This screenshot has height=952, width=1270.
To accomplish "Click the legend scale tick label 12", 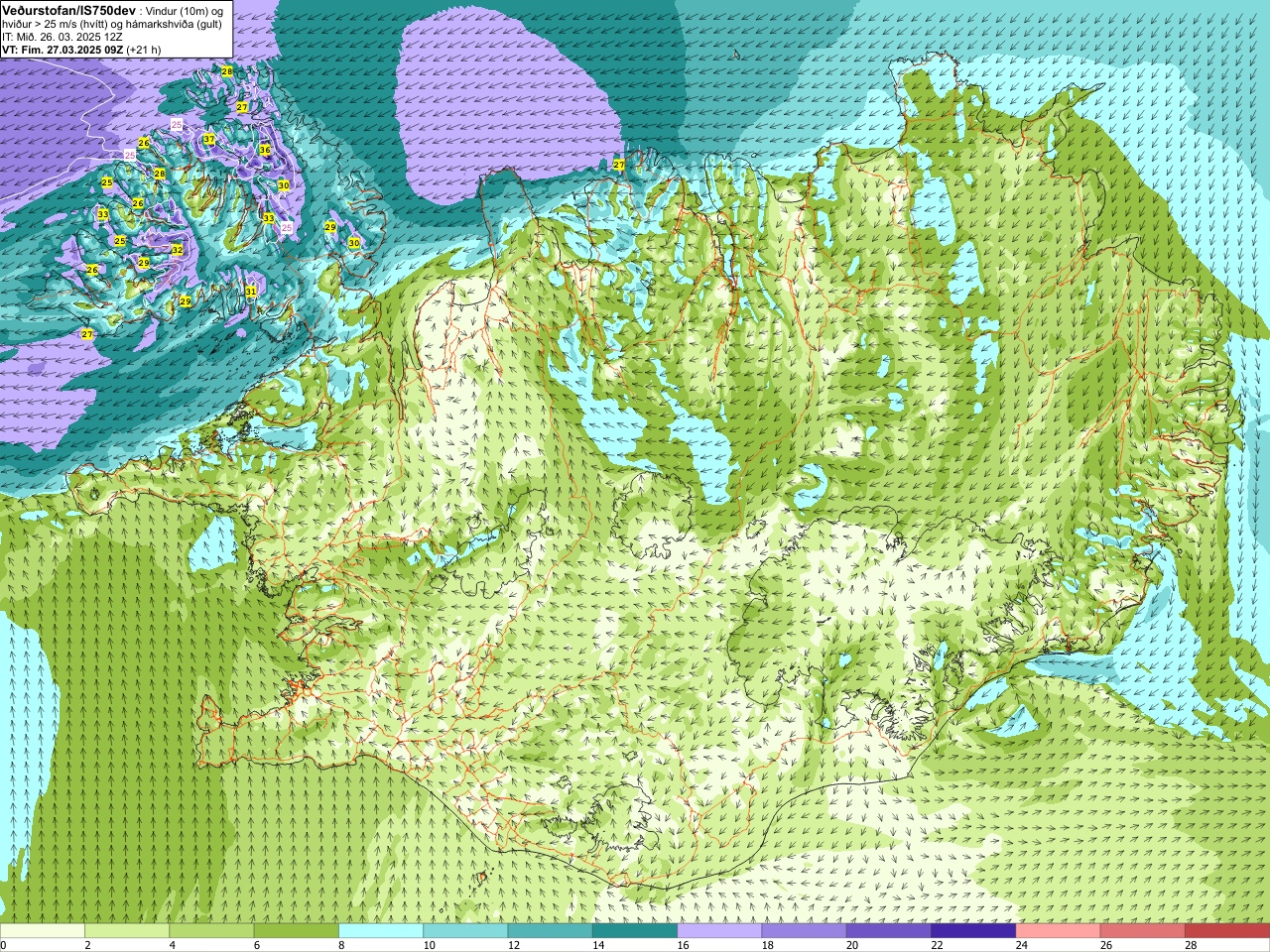I will tap(513, 945).
